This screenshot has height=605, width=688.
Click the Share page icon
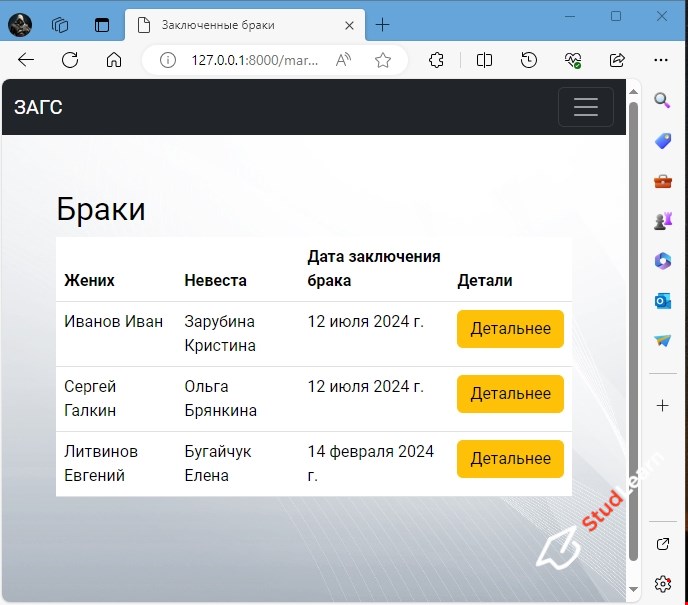616,60
